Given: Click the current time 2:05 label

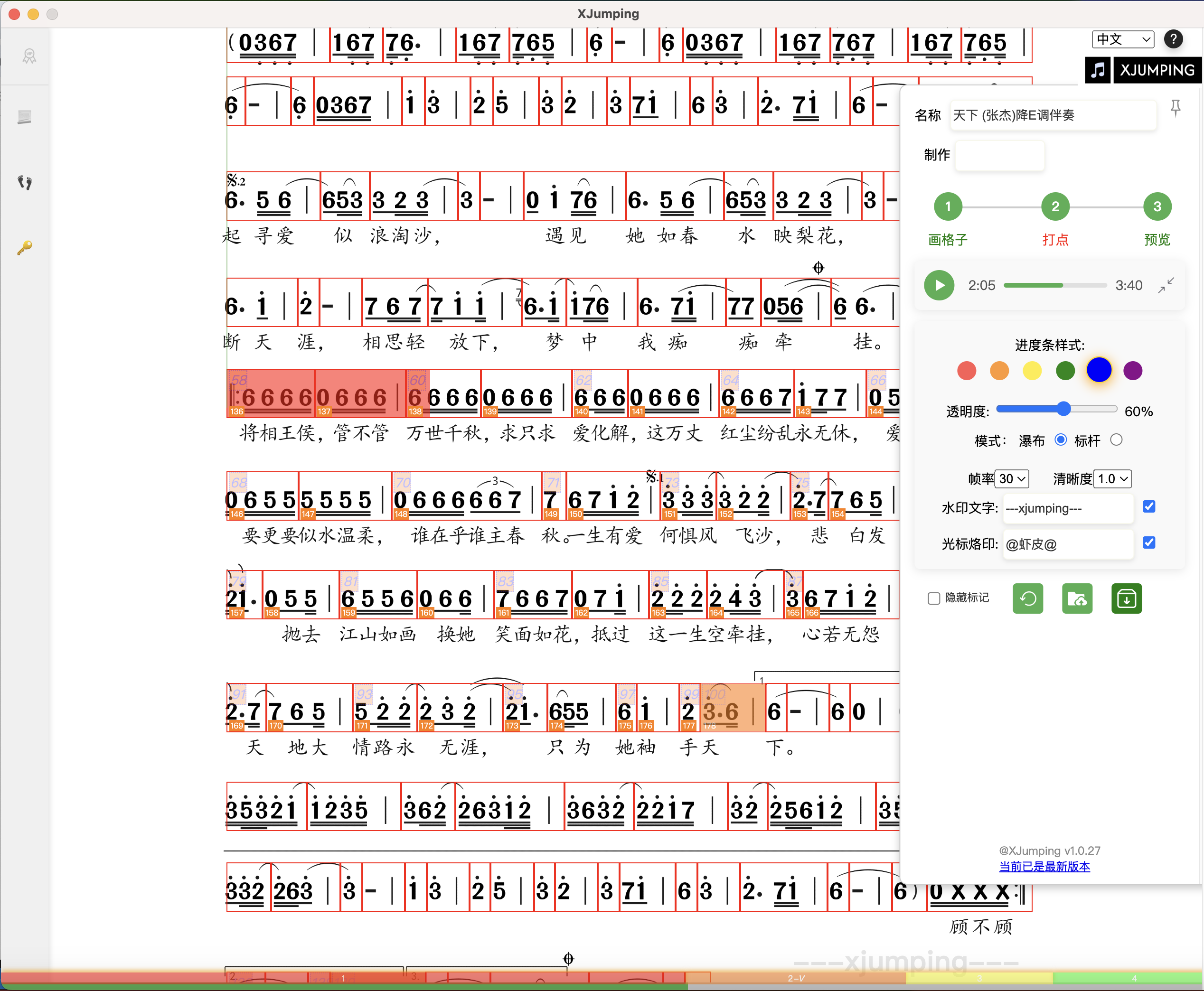Looking at the screenshot, I should click(981, 285).
